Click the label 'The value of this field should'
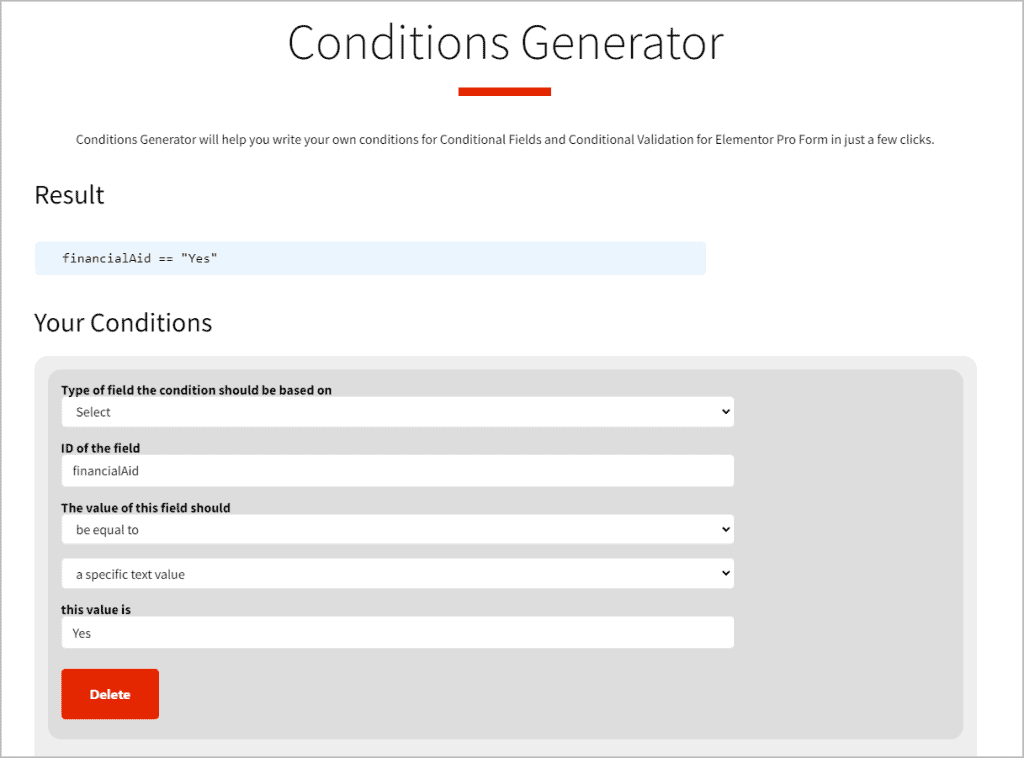This screenshot has height=758, width=1024. pyautogui.click(x=144, y=507)
